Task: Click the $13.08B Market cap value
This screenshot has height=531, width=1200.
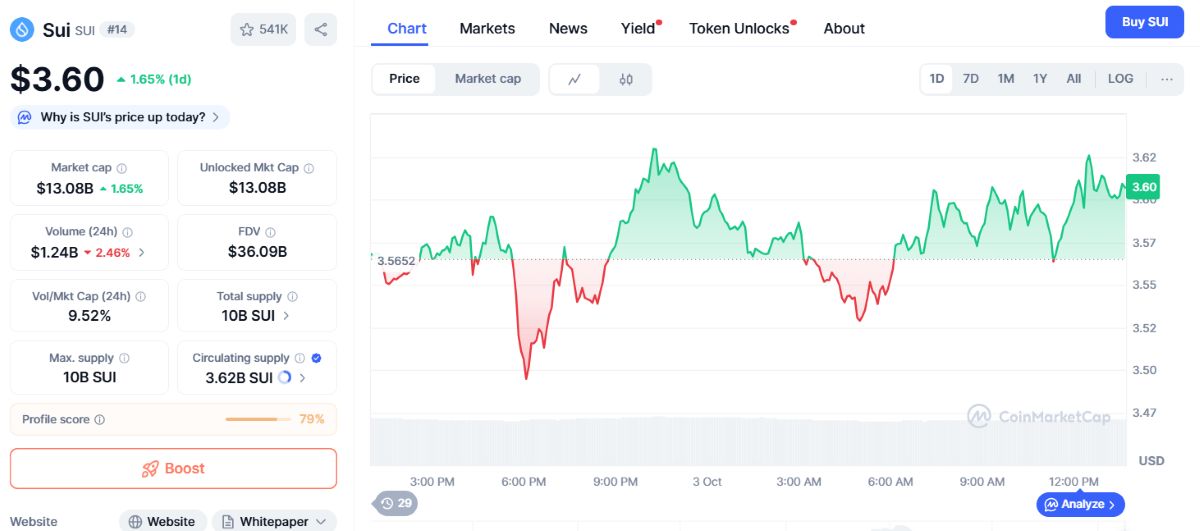Action: point(65,188)
